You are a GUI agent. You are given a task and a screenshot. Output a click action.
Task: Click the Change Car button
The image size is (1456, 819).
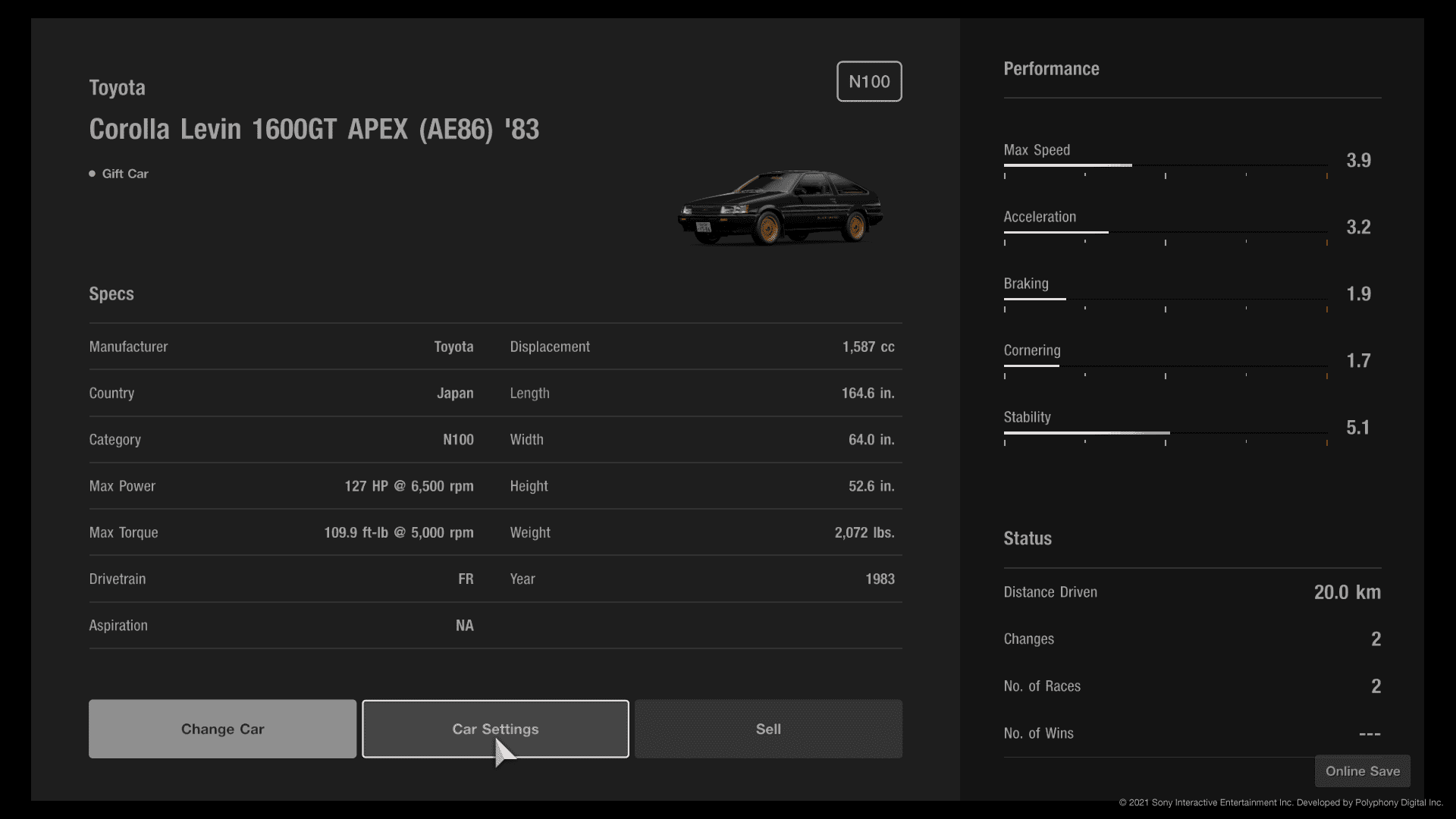(x=222, y=729)
